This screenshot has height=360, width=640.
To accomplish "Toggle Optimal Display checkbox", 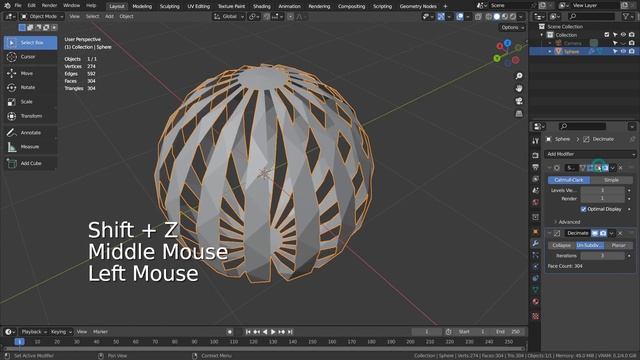I will [x=583, y=209].
